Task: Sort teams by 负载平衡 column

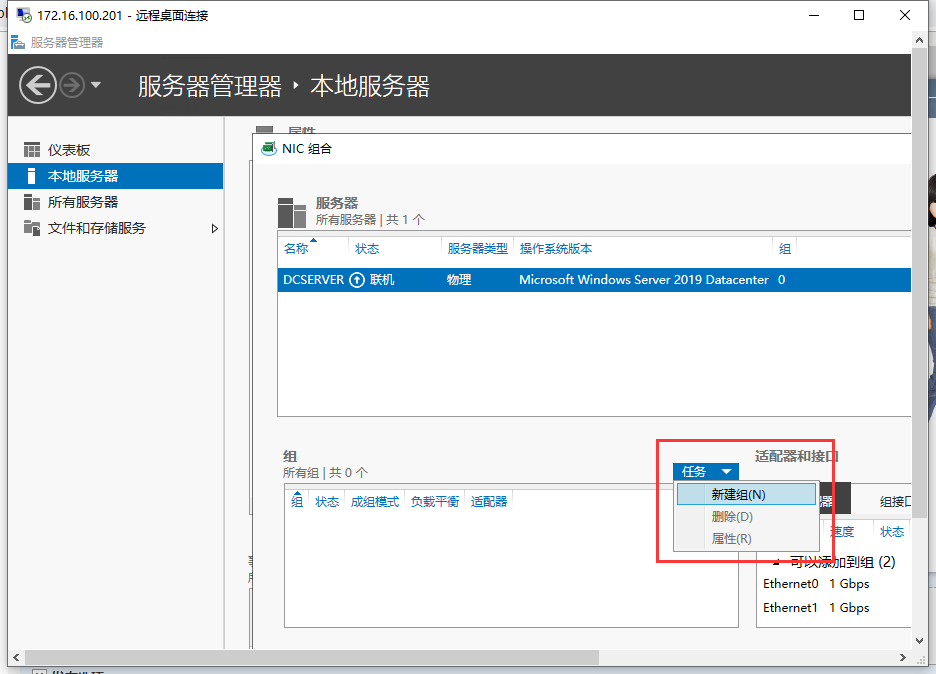Action: coord(435,502)
